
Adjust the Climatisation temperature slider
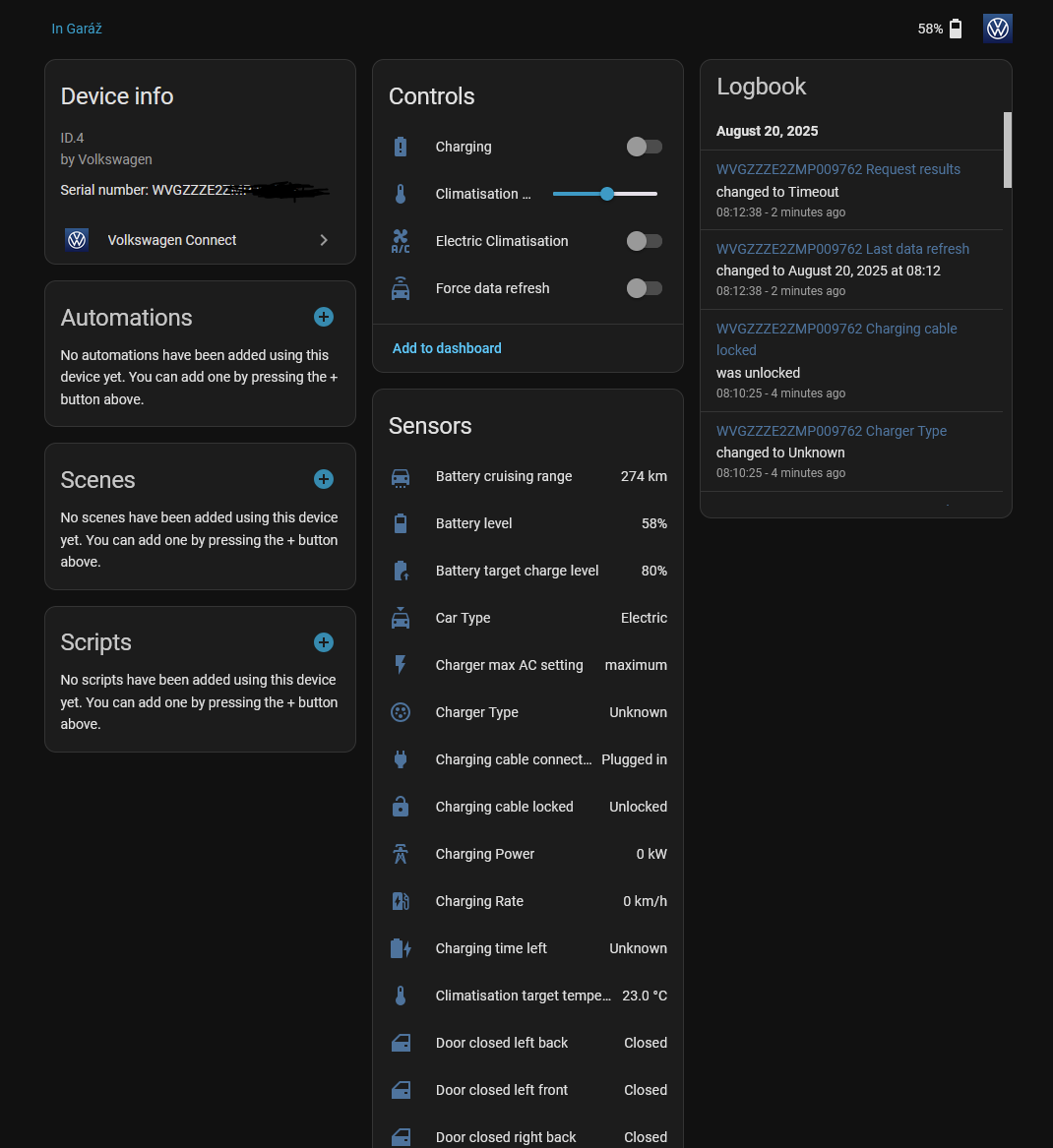[x=607, y=194]
